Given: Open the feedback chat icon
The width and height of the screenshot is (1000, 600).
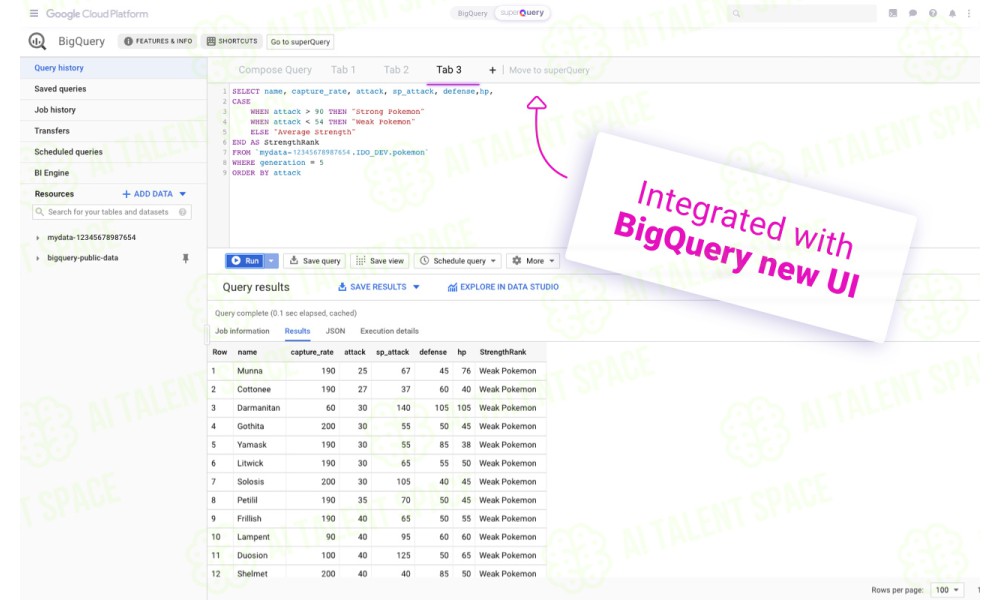Looking at the screenshot, I should click(913, 13).
